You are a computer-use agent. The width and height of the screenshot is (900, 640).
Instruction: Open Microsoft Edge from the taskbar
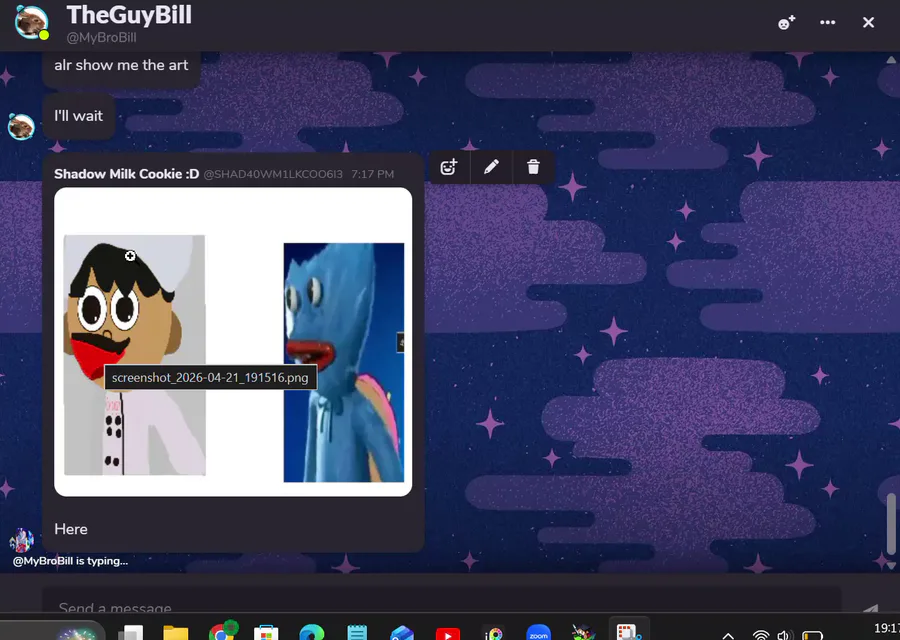(312, 632)
